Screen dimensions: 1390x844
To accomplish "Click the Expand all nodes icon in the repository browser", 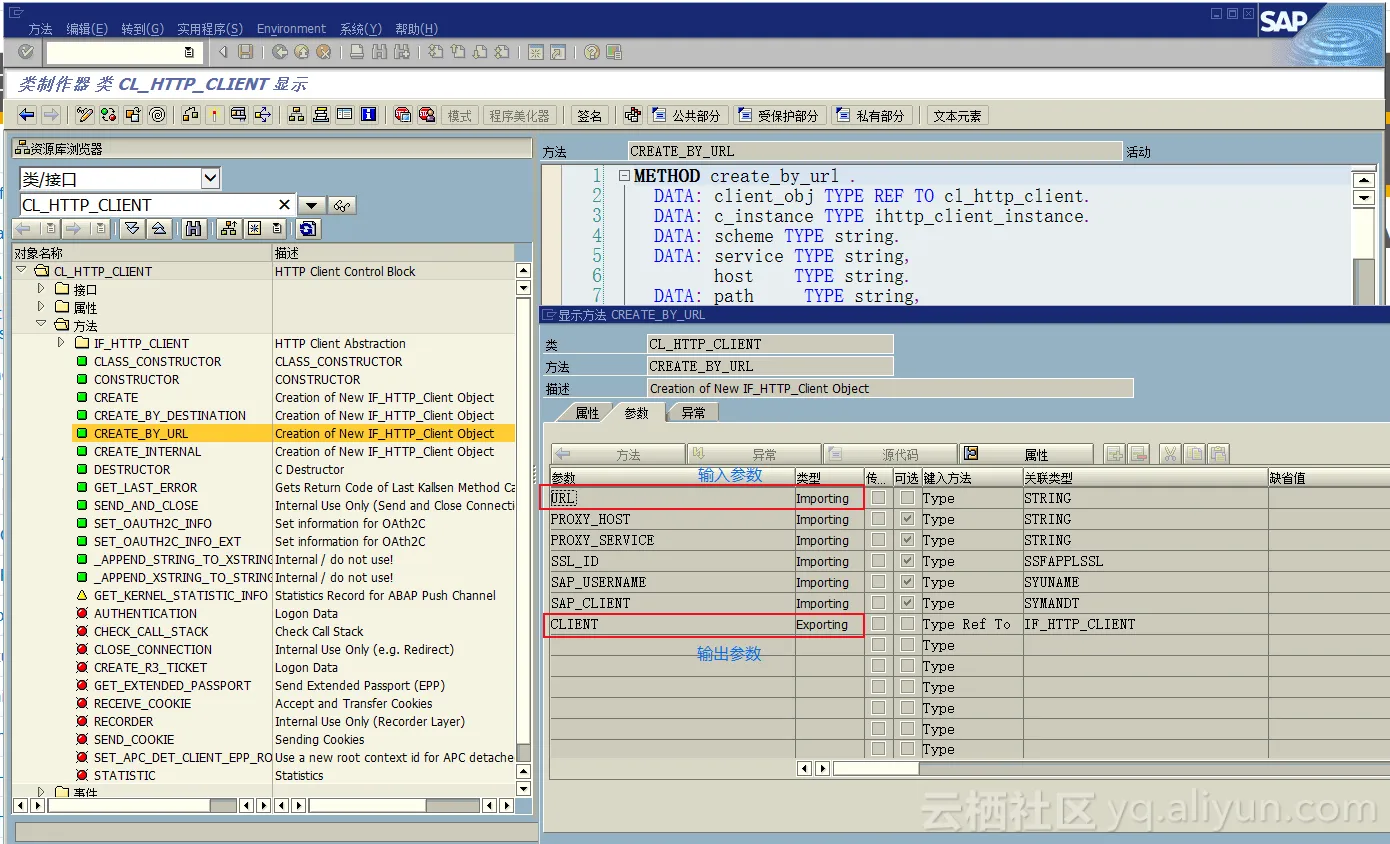I will [x=131, y=229].
